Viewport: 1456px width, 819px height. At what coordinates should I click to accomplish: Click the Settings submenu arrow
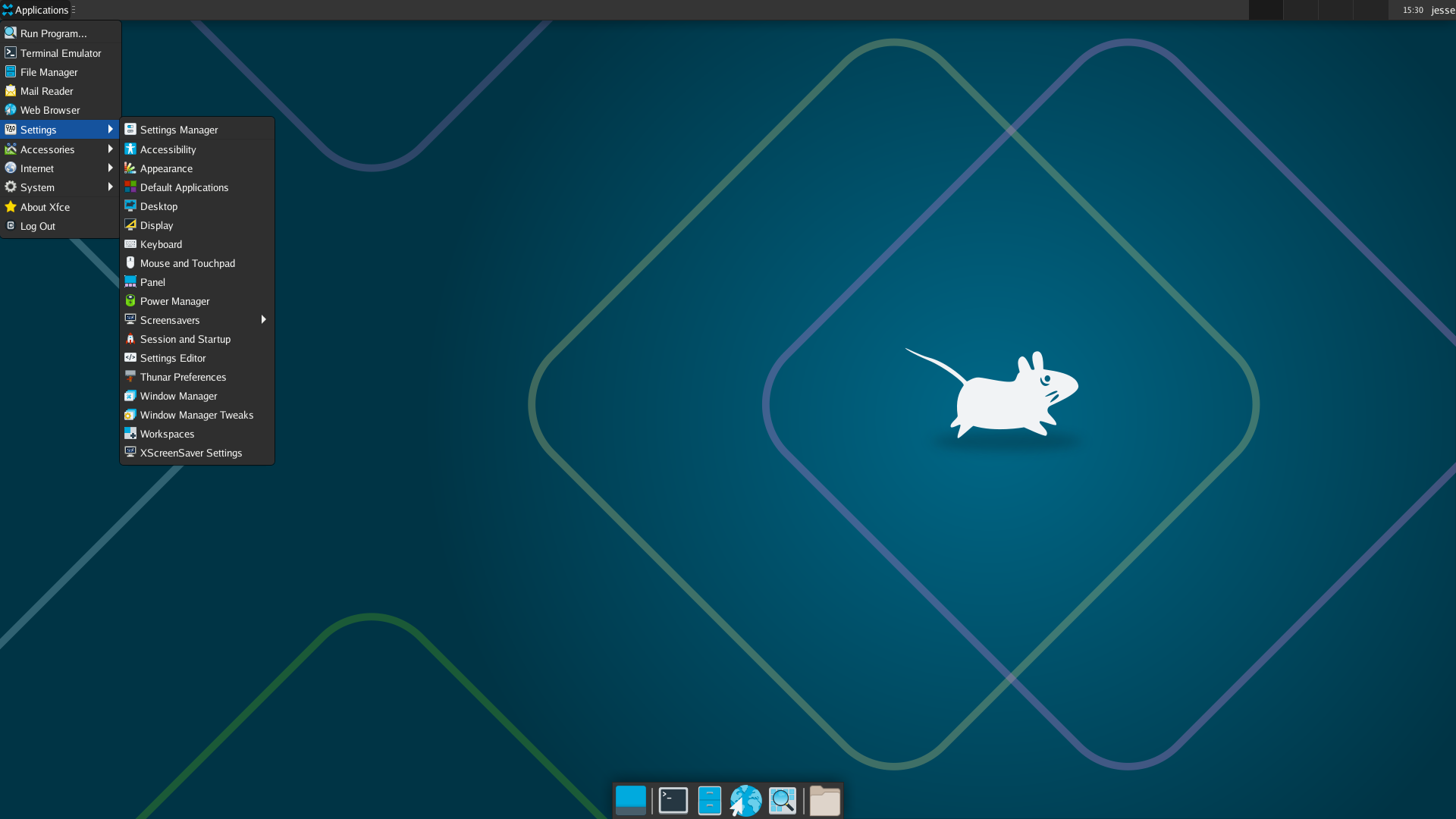point(110,130)
